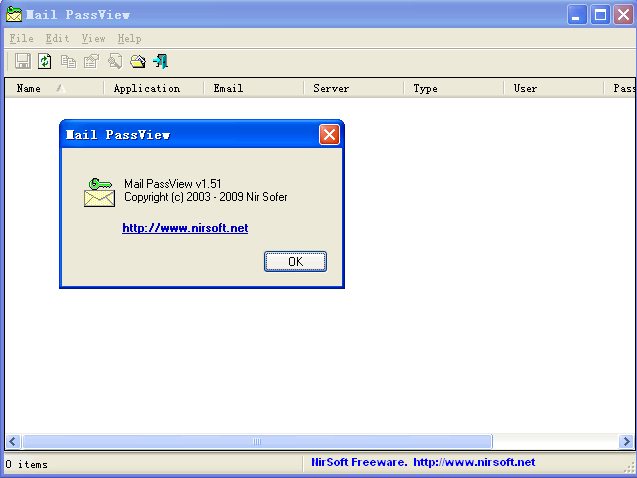637x478 pixels.
Task: Click the open folder toolbar icon
Action: click(x=138, y=62)
